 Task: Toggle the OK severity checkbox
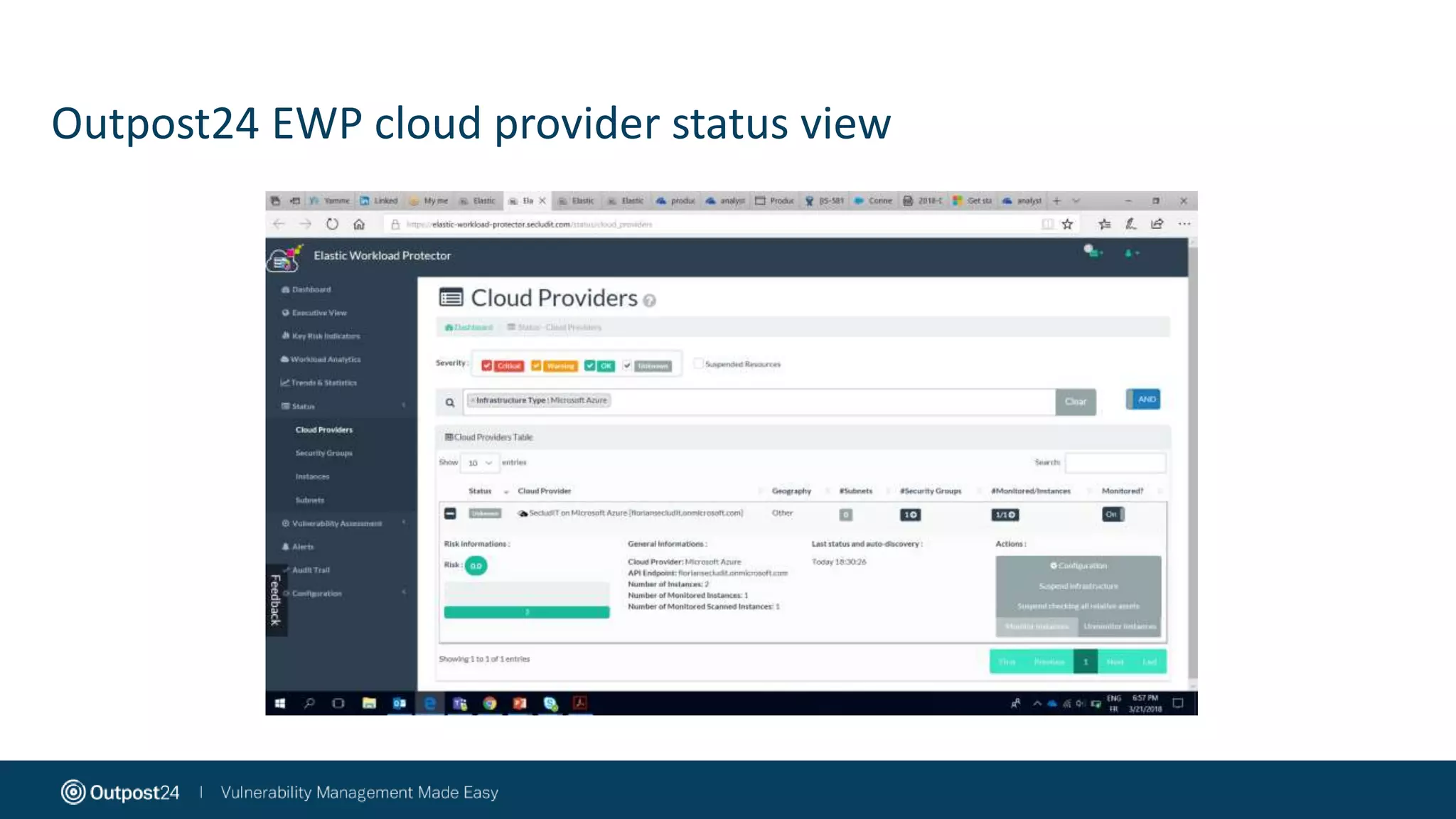pyautogui.click(x=589, y=365)
